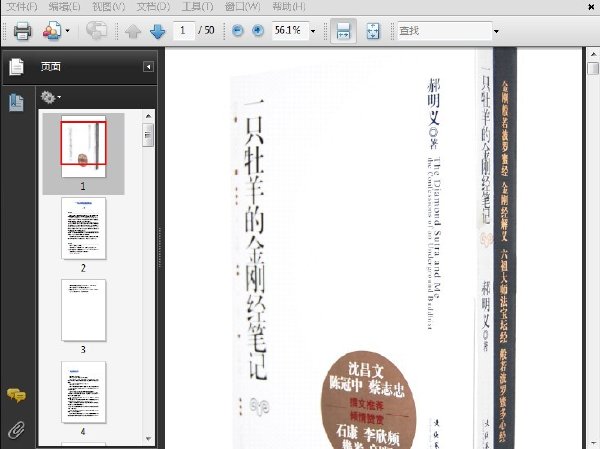Click the 页面 panel title text

click(x=51, y=67)
